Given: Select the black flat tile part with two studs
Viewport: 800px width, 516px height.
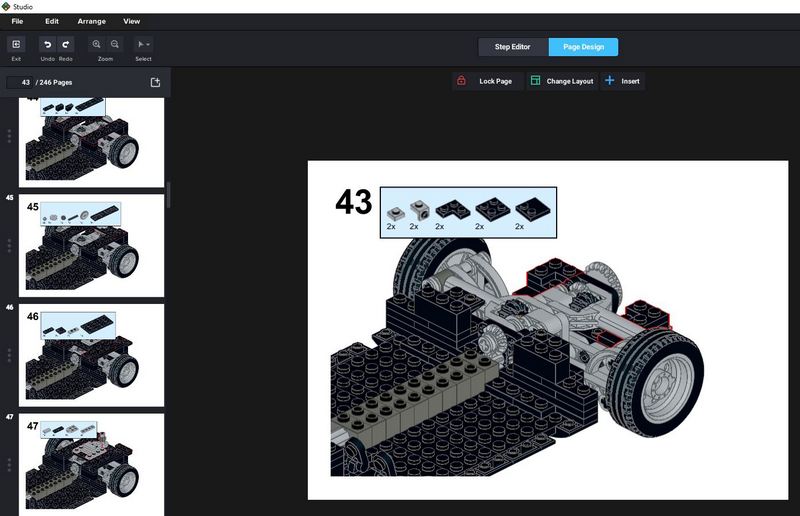Looking at the screenshot, I should 533,209.
